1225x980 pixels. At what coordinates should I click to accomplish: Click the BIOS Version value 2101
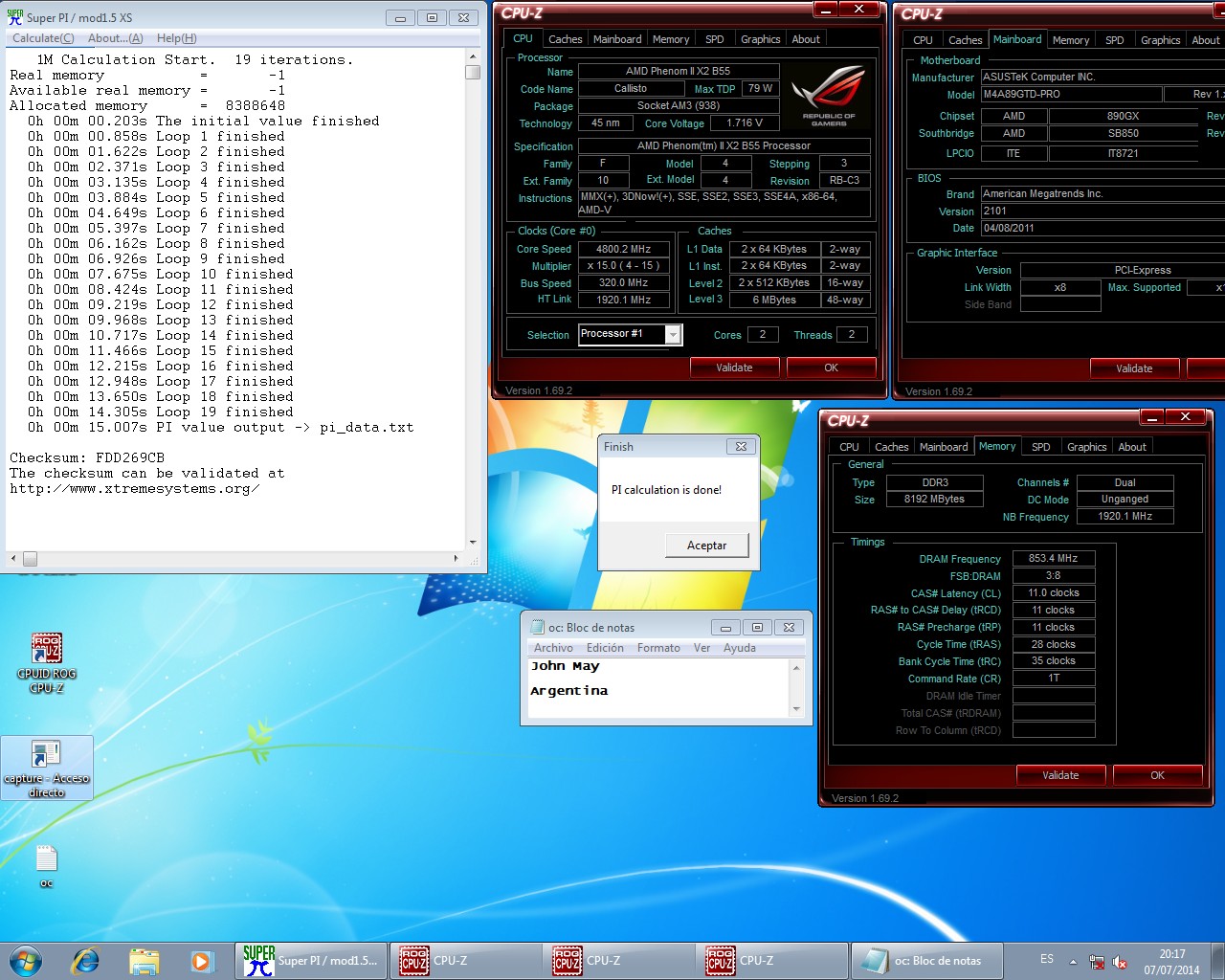pos(1102,212)
